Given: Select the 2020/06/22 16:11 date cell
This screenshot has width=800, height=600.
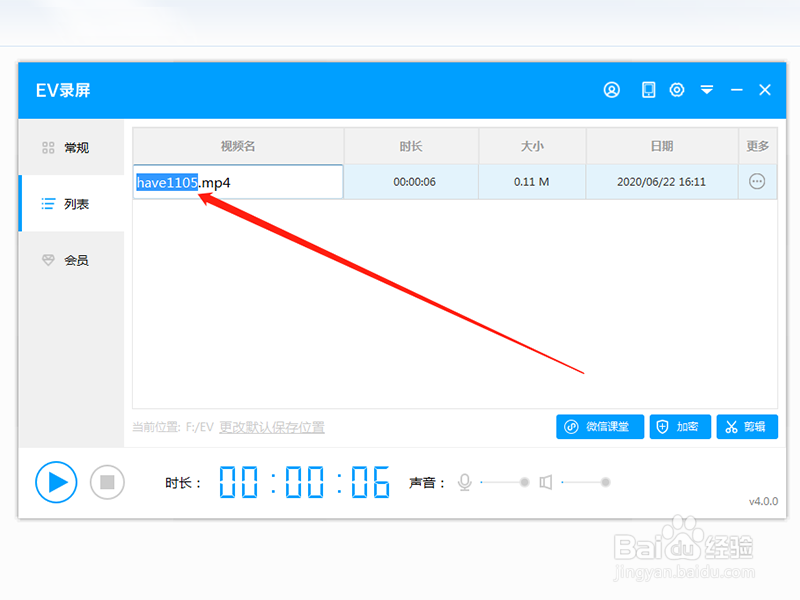Looking at the screenshot, I should (662, 182).
